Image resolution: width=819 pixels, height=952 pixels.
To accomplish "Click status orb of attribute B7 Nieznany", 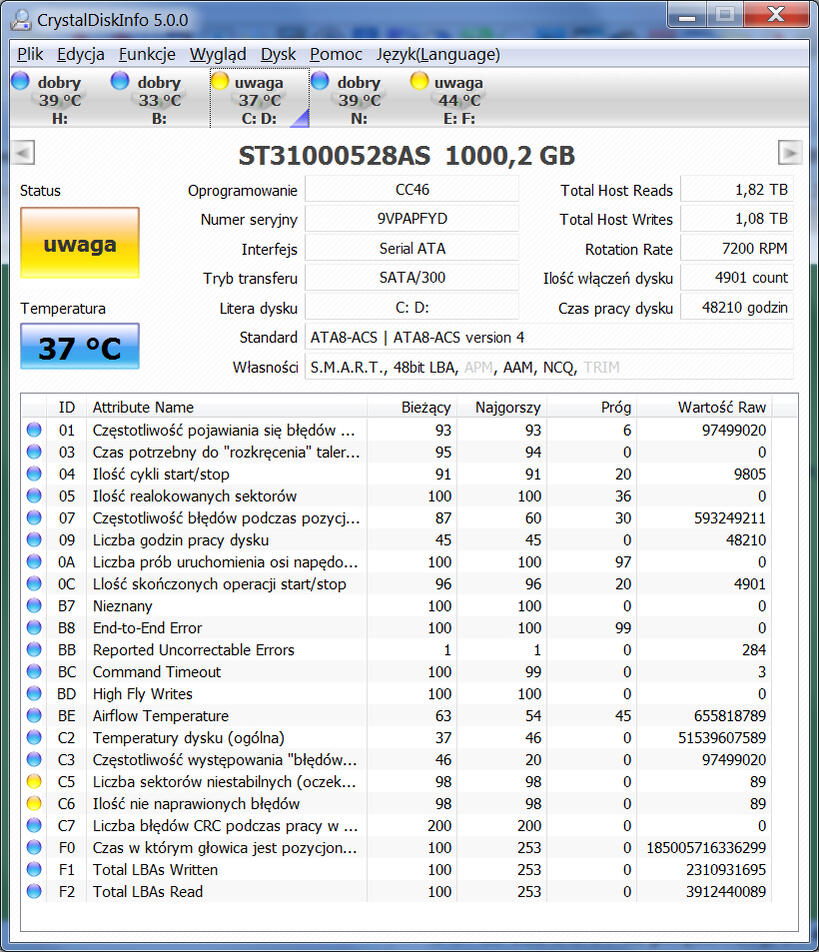I will click(x=34, y=605).
